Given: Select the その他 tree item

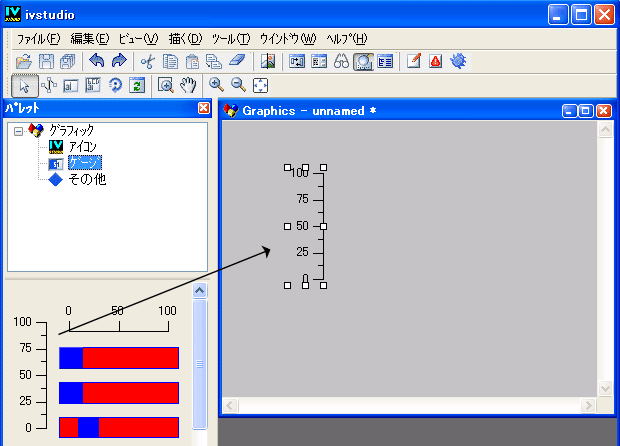Looking at the screenshot, I should point(86,179).
